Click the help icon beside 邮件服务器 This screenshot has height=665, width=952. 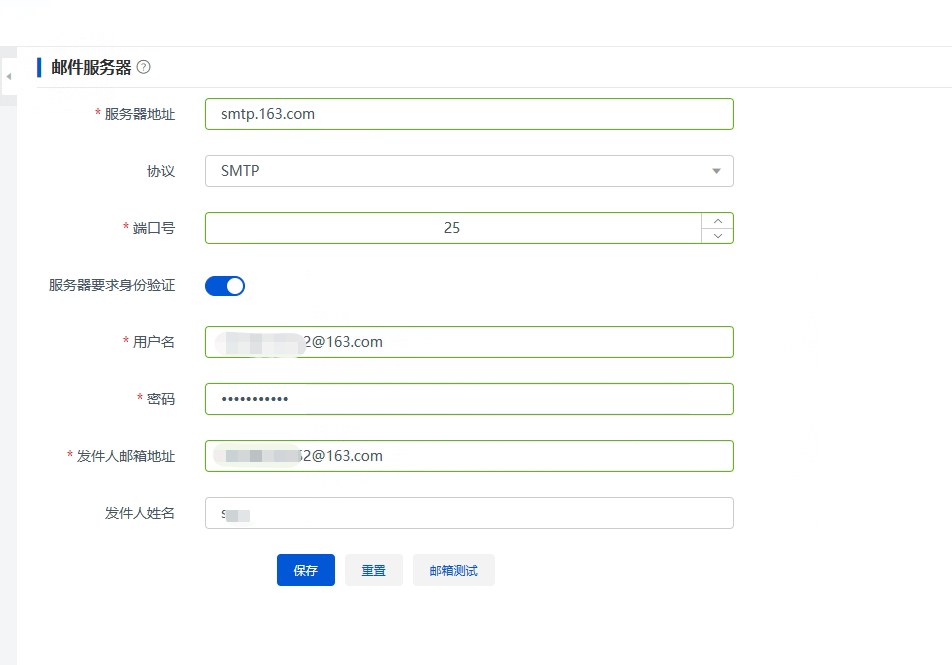(x=144, y=67)
